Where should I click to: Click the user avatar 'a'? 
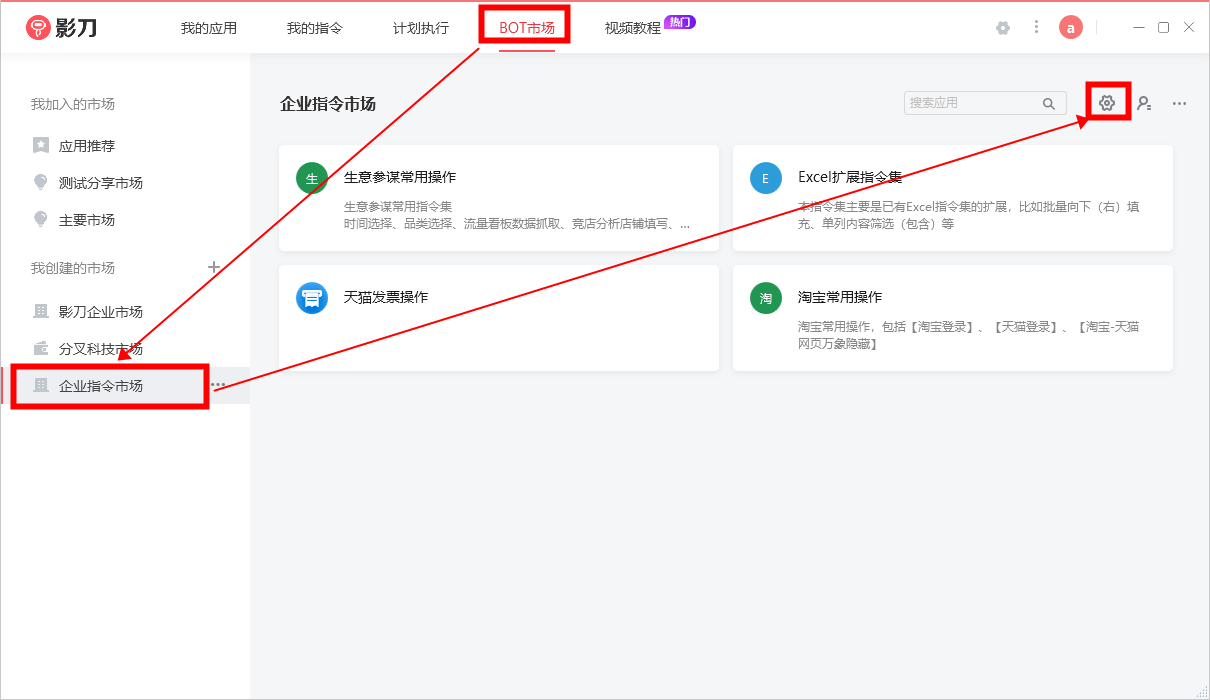click(x=1071, y=28)
